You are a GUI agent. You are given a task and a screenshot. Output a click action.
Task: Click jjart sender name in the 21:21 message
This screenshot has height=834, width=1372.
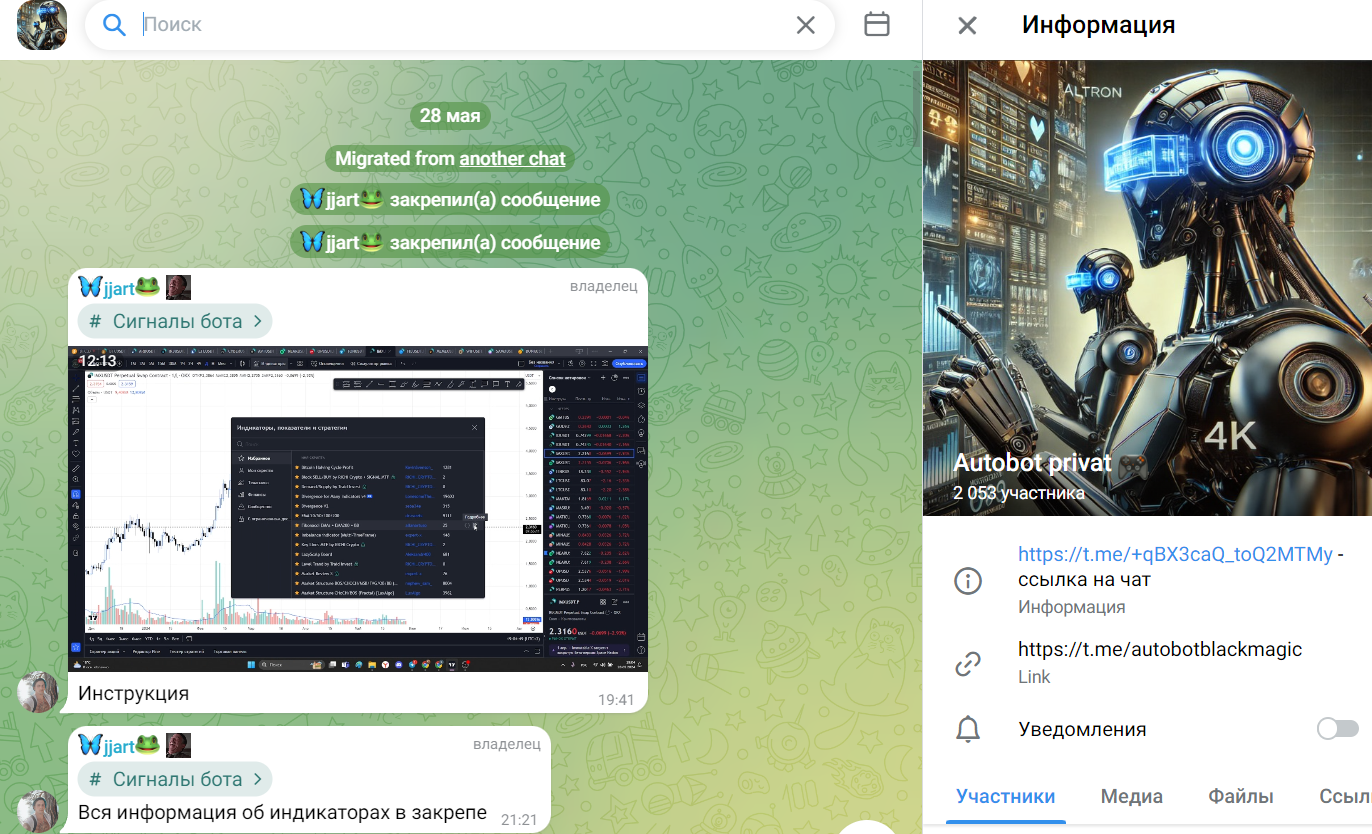coord(119,745)
